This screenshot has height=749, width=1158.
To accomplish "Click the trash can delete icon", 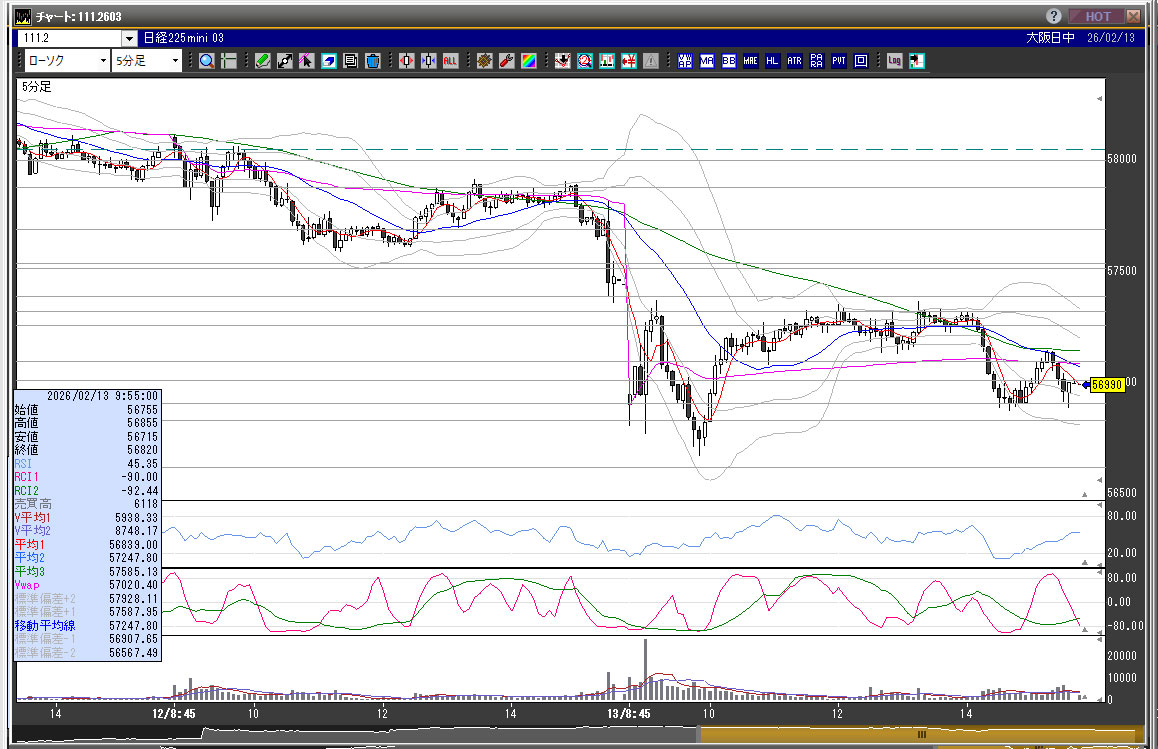I will (x=372, y=61).
